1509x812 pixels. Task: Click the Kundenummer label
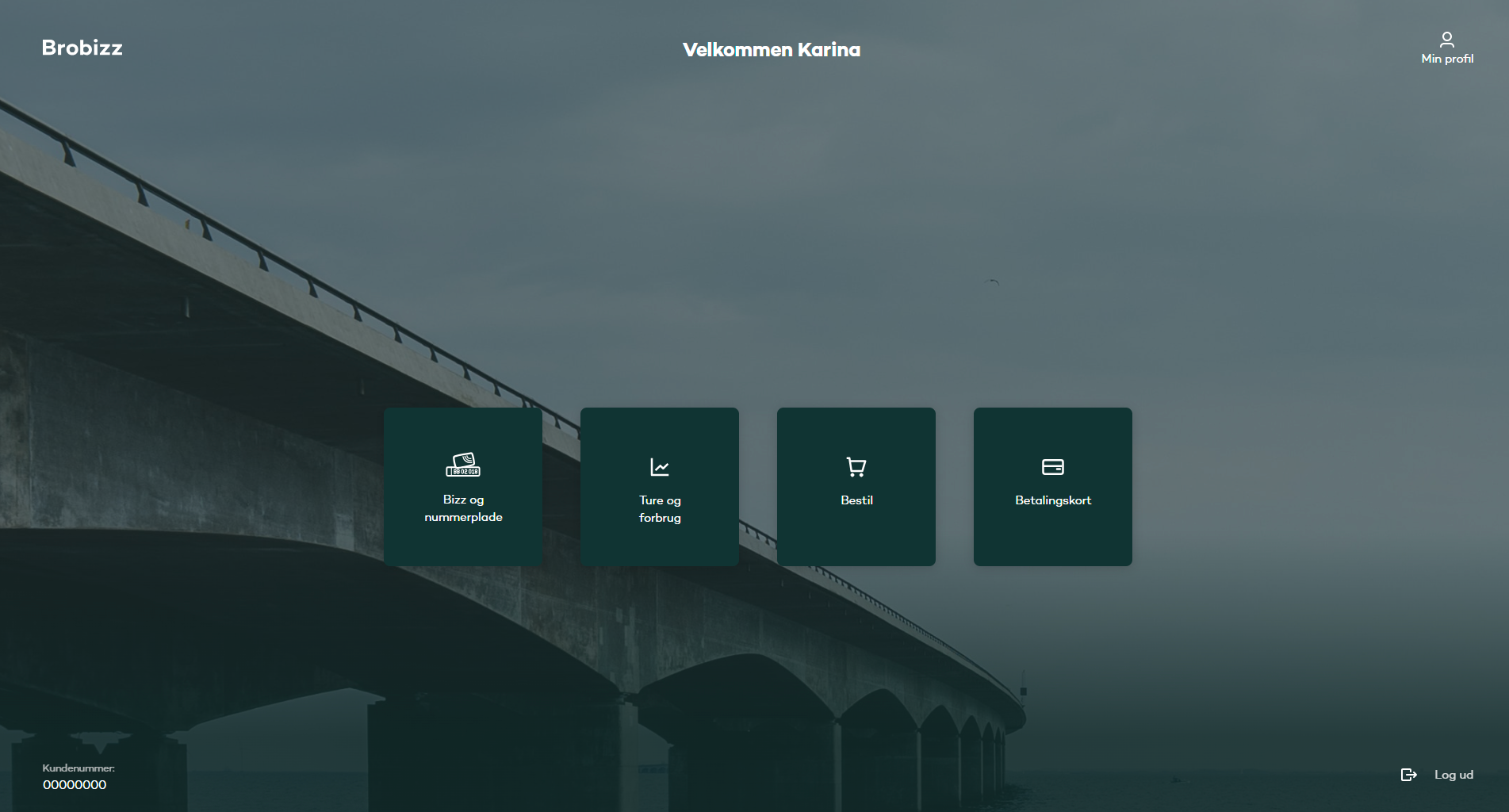79,768
